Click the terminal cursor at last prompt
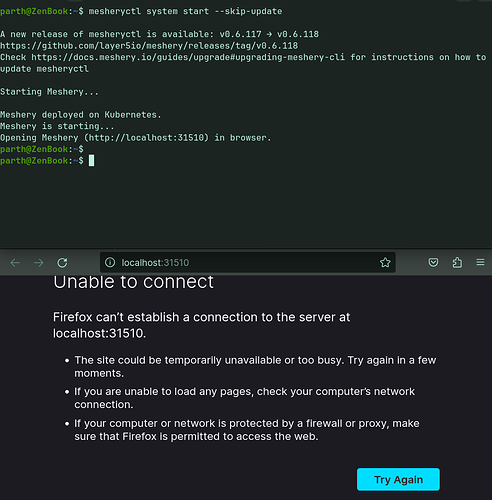Viewport: 492px width, 500px height. 91,161
